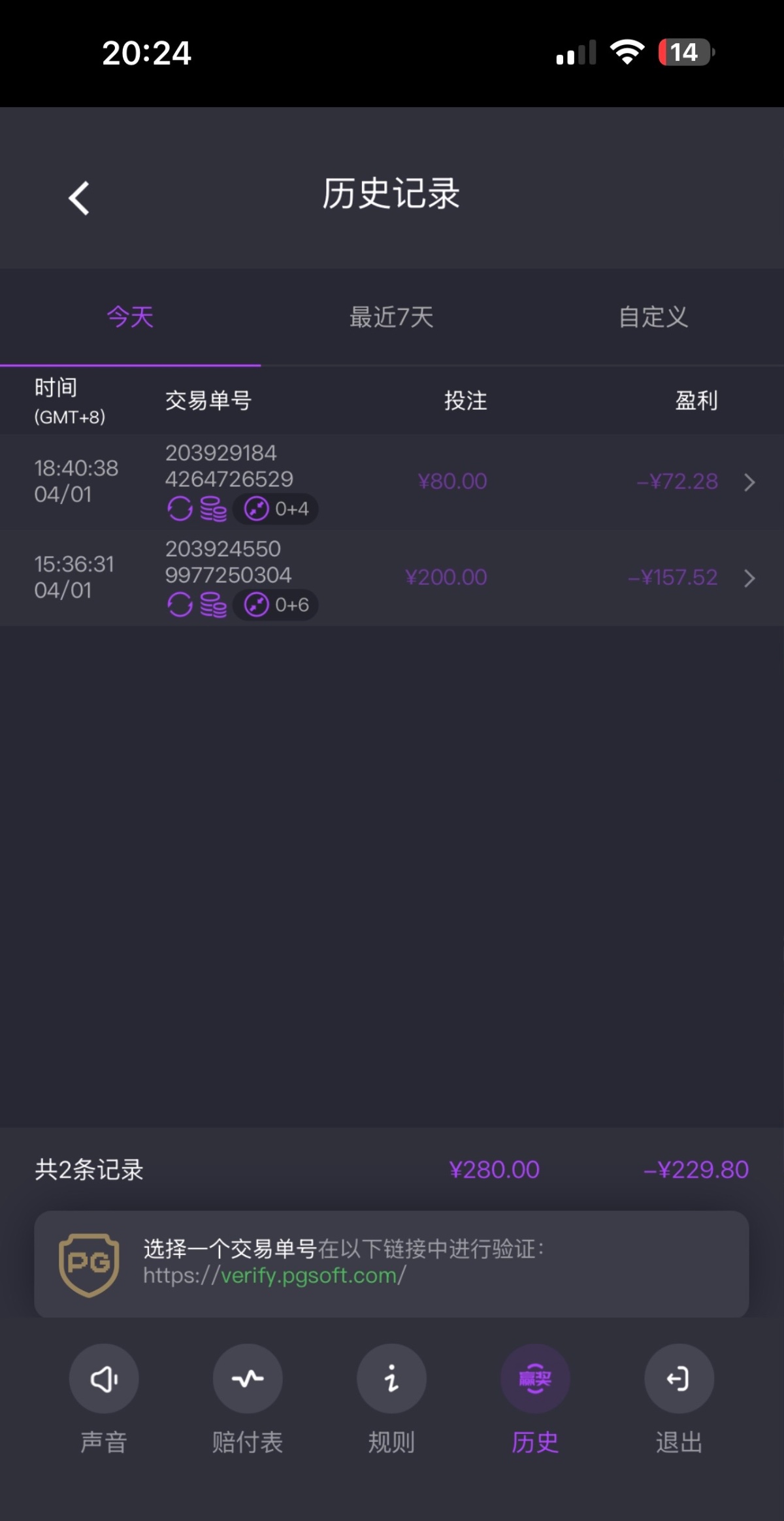The width and height of the screenshot is (784, 1521).
Task: Tap the 0+4 free spin badge
Action: [276, 509]
